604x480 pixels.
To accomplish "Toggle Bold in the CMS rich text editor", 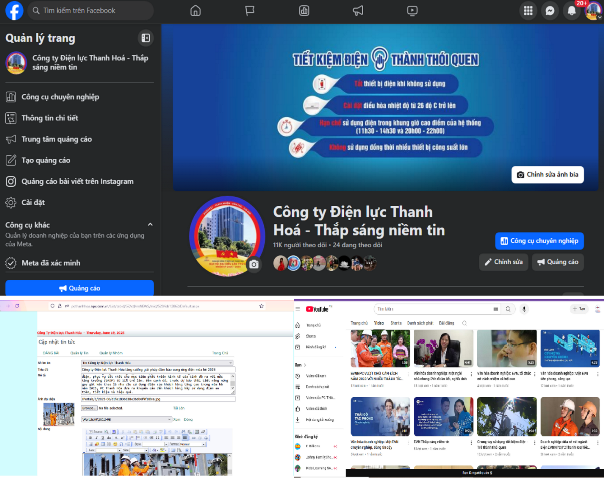I will [90, 438].
